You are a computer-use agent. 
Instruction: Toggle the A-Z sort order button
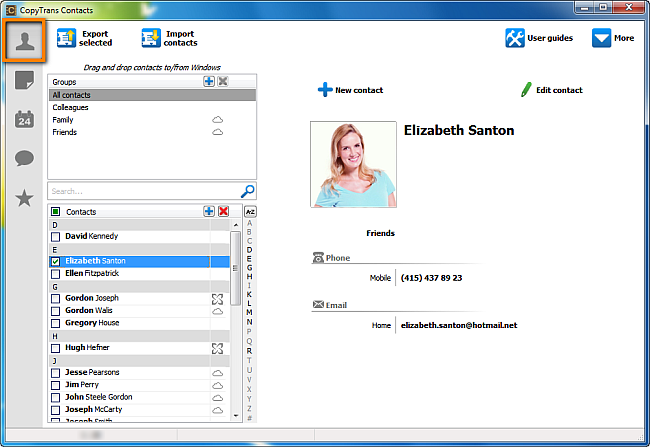click(x=250, y=212)
